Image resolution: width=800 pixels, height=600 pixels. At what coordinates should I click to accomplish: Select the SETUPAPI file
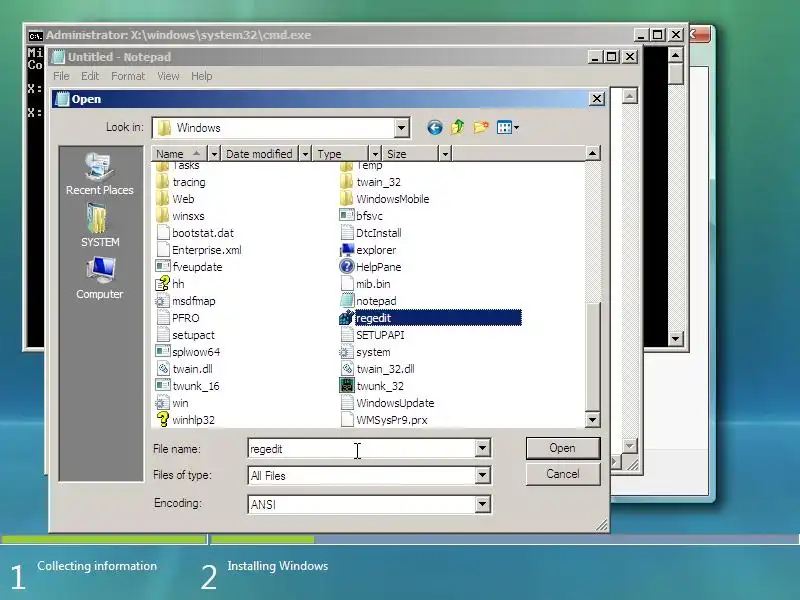372,335
